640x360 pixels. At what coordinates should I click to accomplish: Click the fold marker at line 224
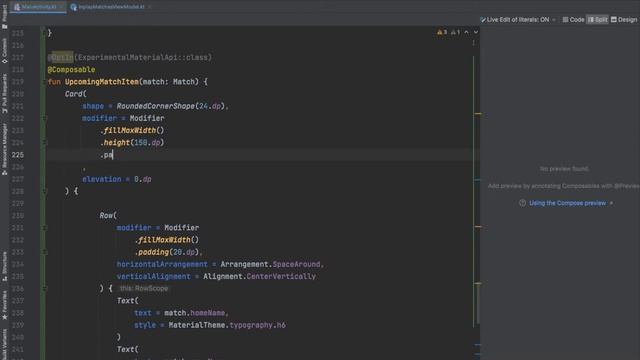[44, 142]
